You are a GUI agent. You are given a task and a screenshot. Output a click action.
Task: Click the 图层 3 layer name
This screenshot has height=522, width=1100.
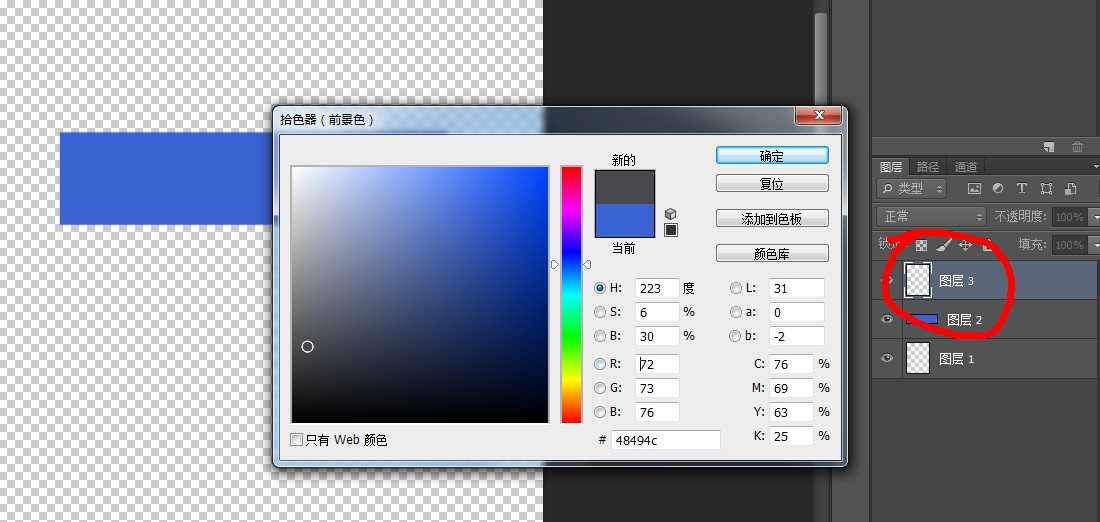point(957,281)
